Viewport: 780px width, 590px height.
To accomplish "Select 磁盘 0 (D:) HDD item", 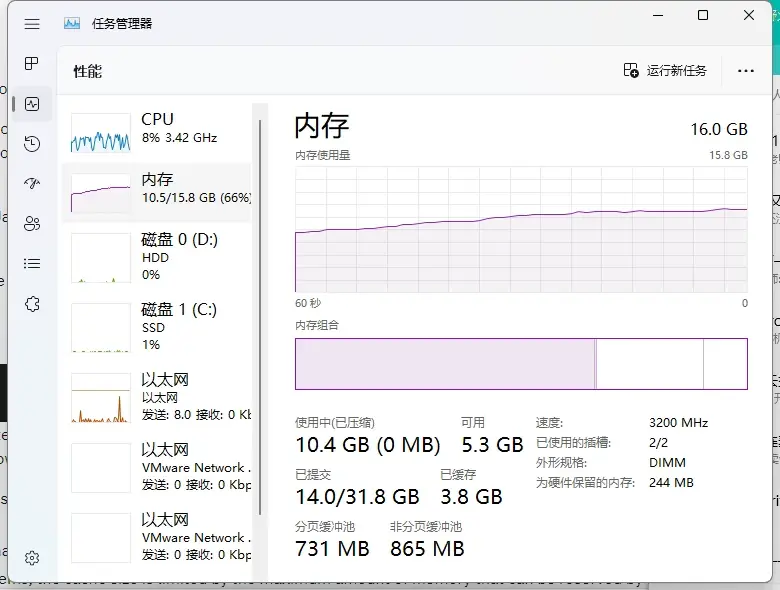I will click(x=157, y=257).
